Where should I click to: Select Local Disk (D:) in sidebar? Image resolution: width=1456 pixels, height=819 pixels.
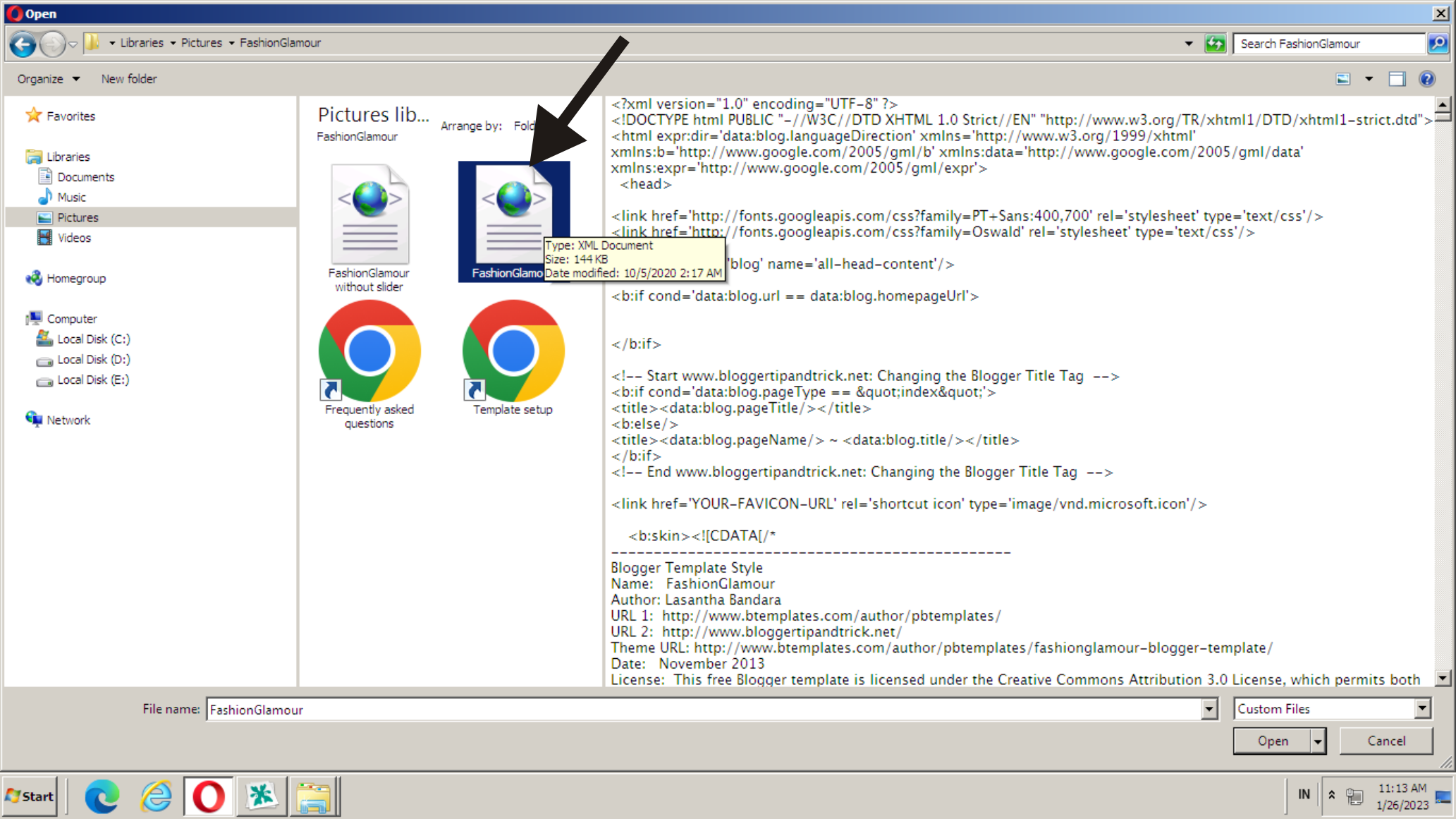coord(93,360)
